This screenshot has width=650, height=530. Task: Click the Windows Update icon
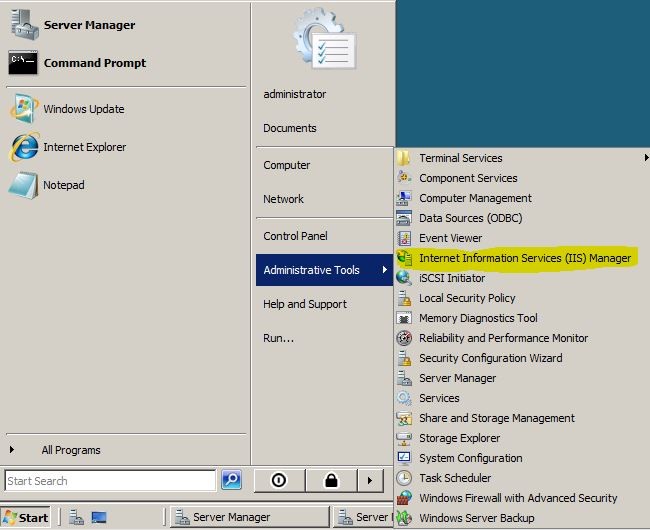pyautogui.click(x=24, y=109)
